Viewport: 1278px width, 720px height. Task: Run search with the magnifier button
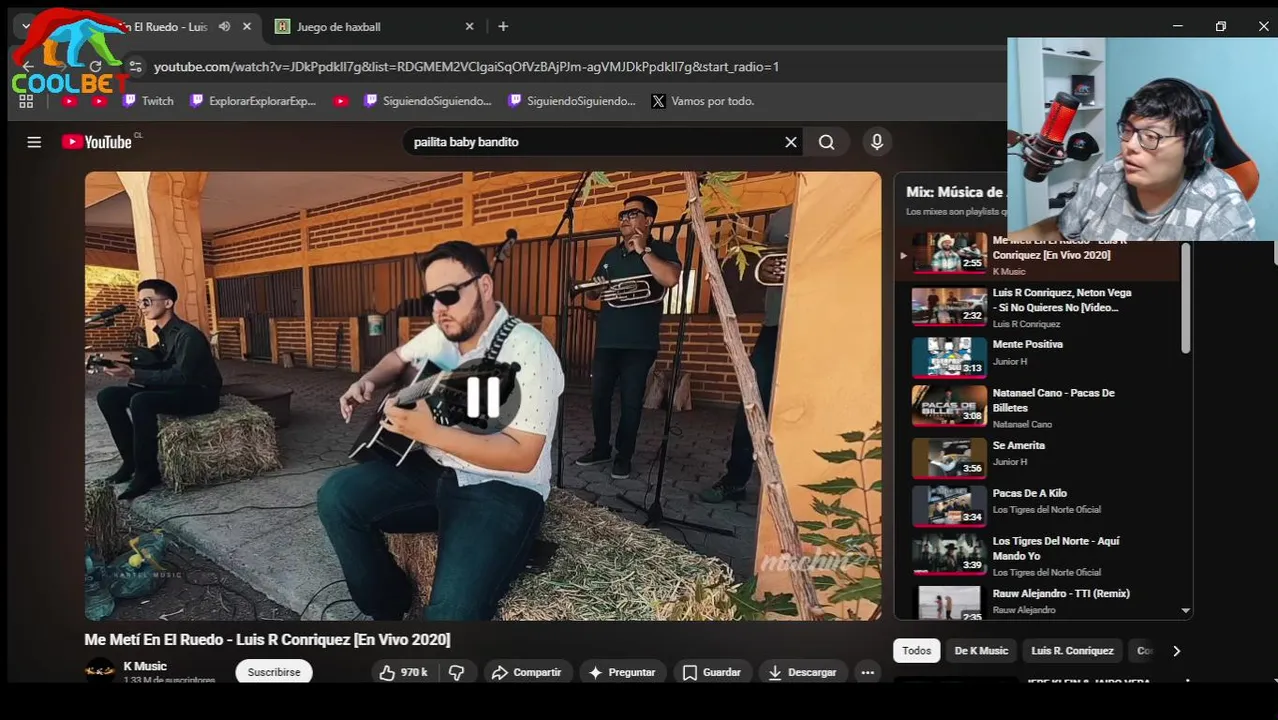827,142
